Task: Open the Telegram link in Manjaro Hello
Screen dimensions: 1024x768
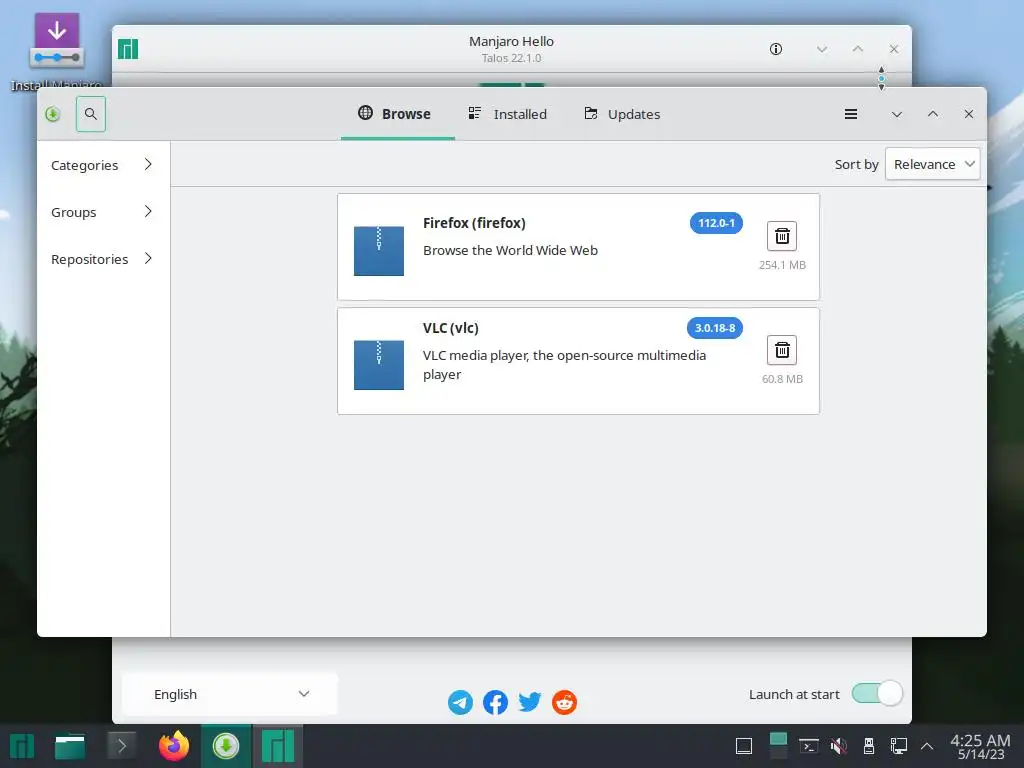Action: 460,703
